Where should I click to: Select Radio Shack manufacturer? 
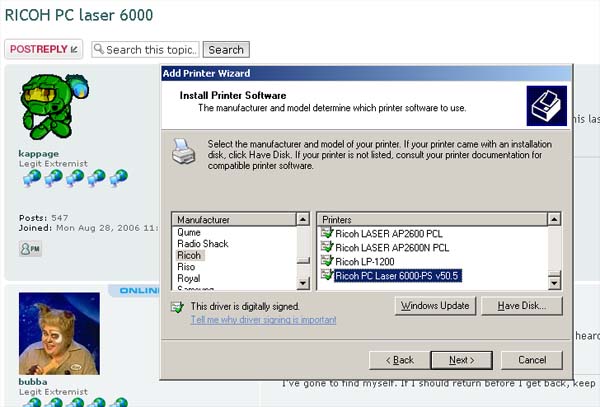203,244
